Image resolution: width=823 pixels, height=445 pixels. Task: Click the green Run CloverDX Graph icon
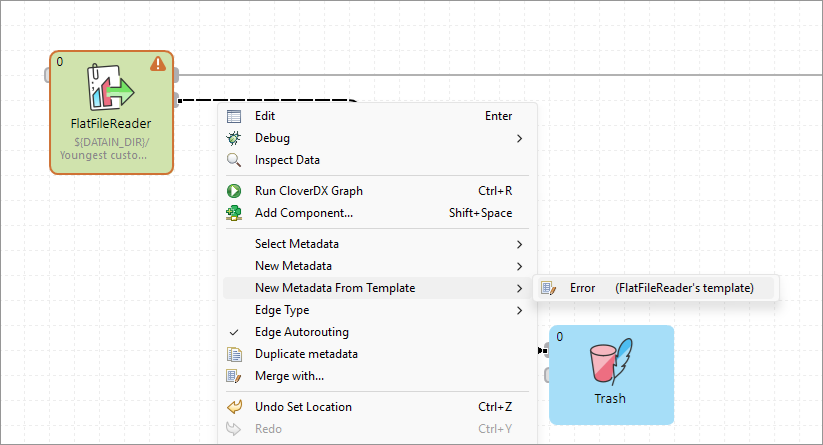tap(234, 191)
